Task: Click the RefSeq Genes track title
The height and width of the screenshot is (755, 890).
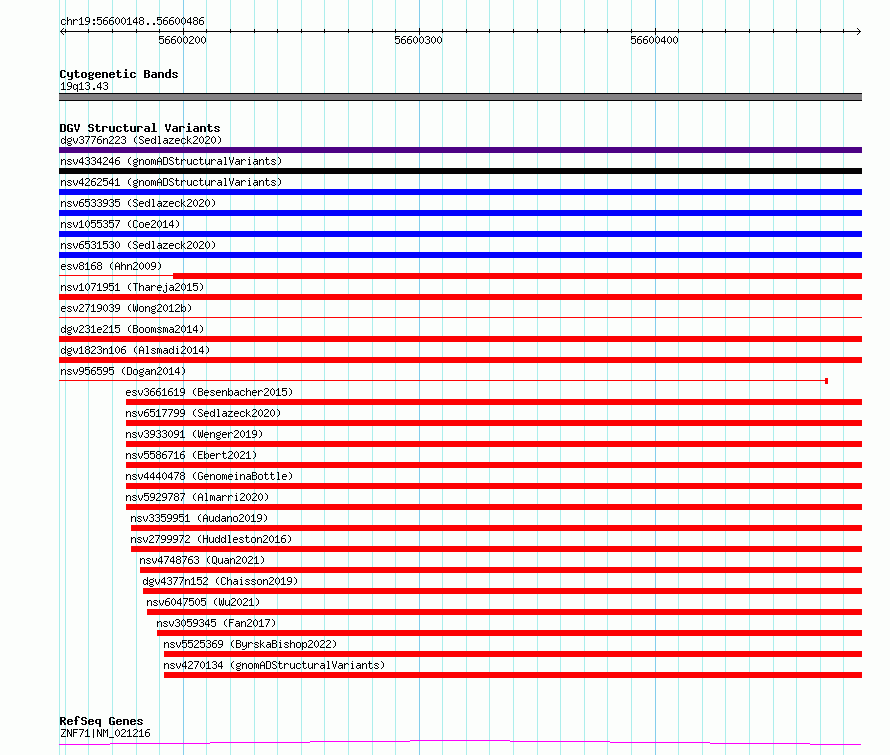Action: [101, 721]
